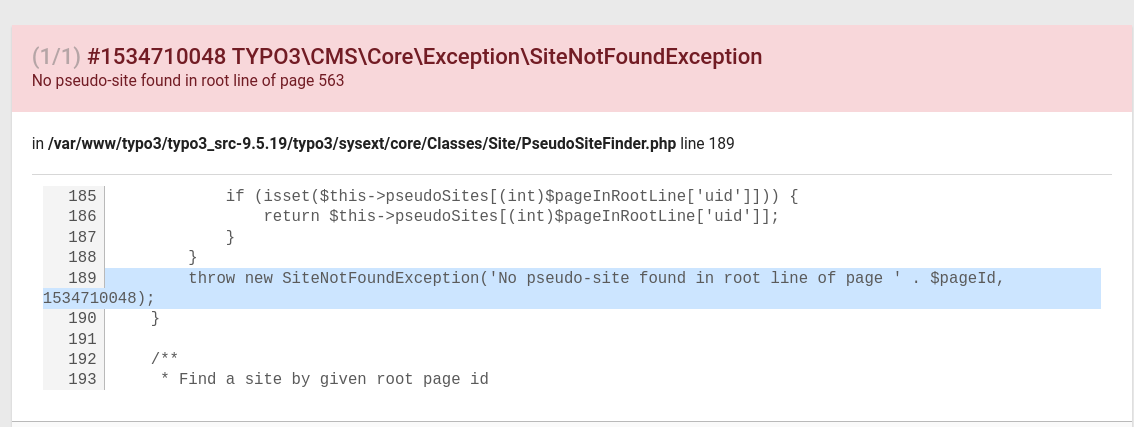Click the 'line 189' text after file path

coord(707,143)
